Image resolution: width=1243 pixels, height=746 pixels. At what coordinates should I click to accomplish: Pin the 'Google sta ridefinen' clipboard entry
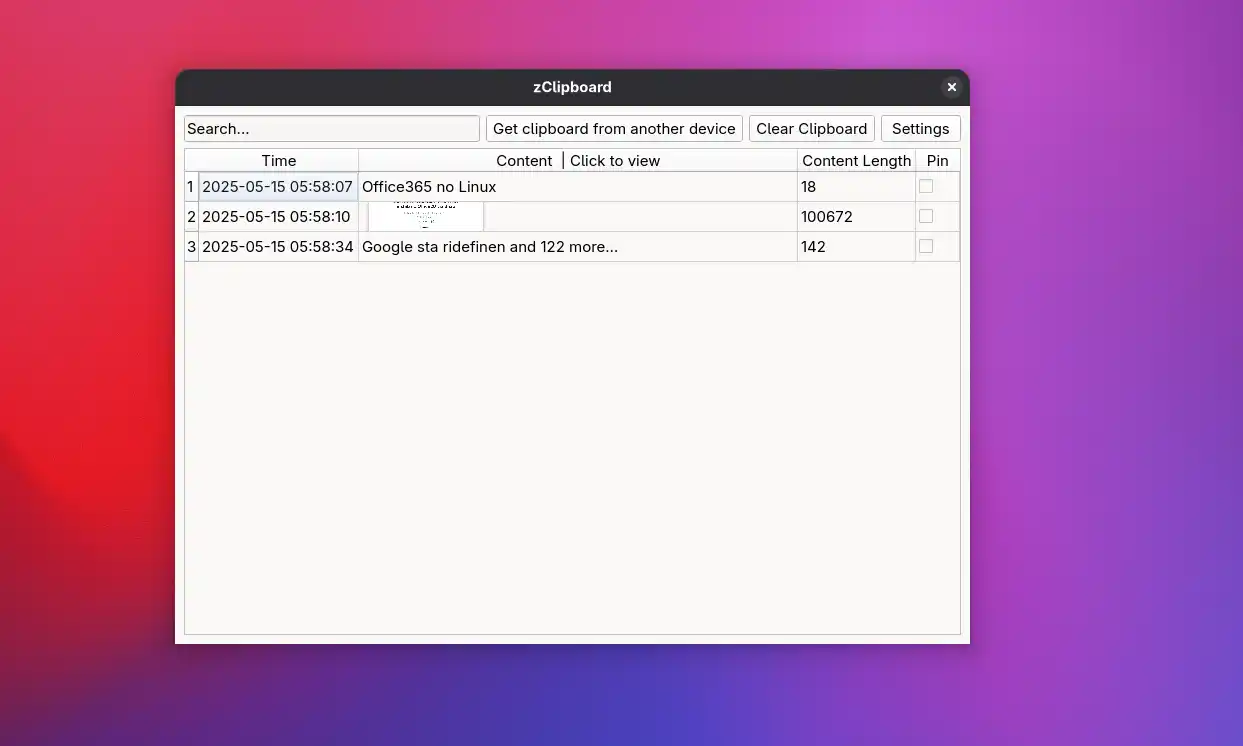pos(926,246)
